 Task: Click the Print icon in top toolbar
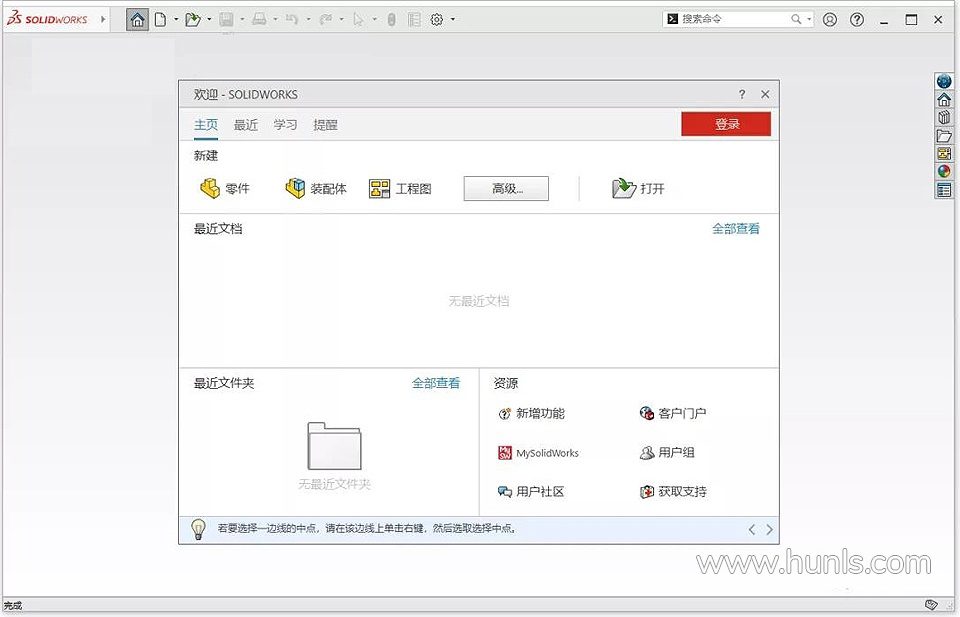click(260, 20)
